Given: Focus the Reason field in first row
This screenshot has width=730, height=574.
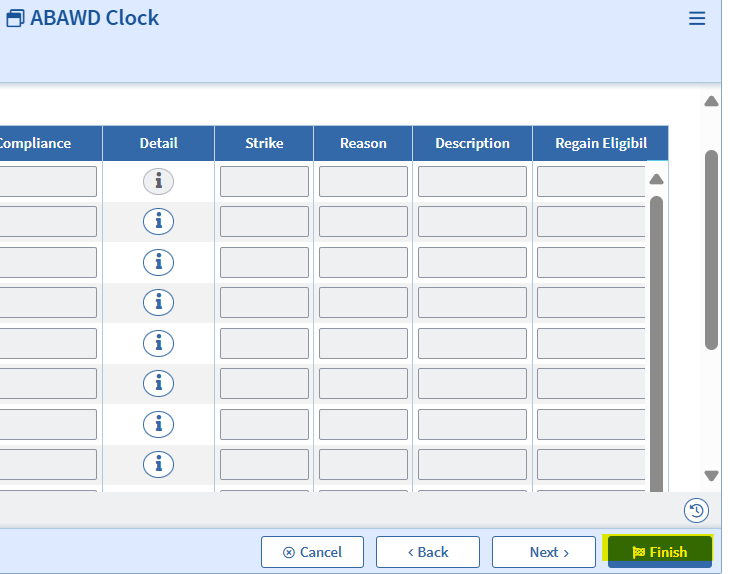Looking at the screenshot, I should [x=363, y=182].
